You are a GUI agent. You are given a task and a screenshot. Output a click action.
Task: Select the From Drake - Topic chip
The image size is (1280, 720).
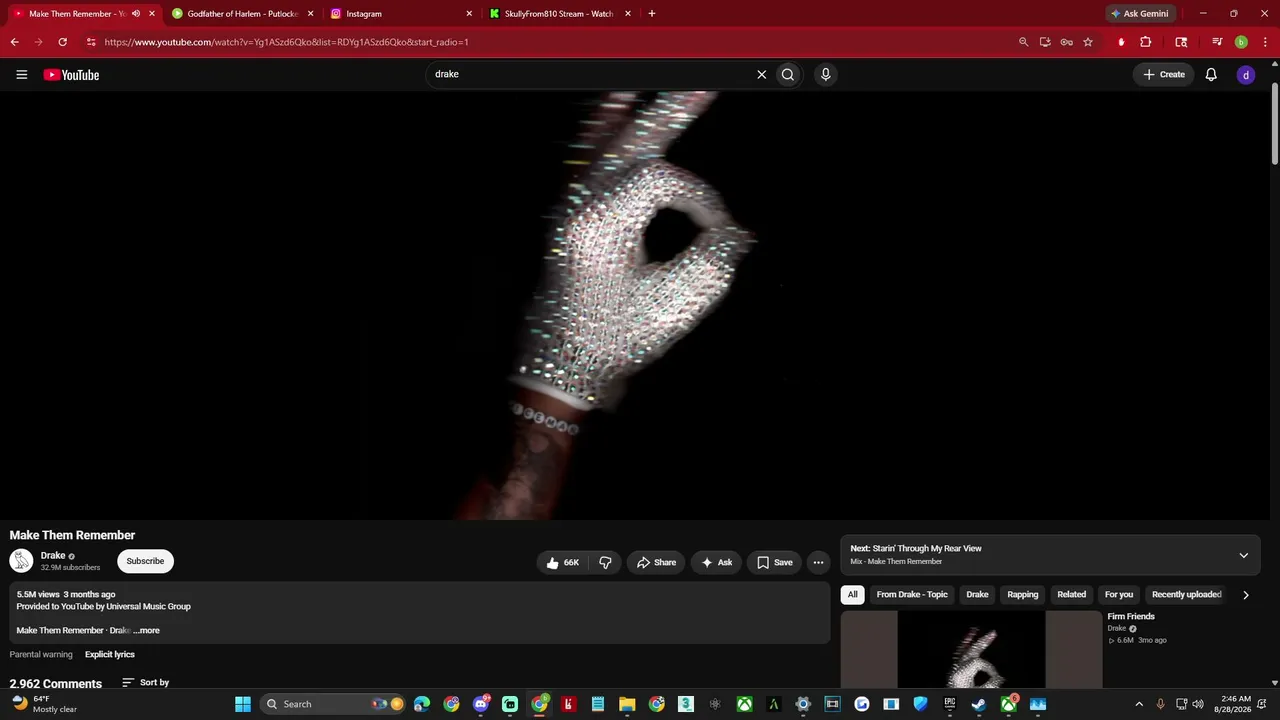coord(912,595)
